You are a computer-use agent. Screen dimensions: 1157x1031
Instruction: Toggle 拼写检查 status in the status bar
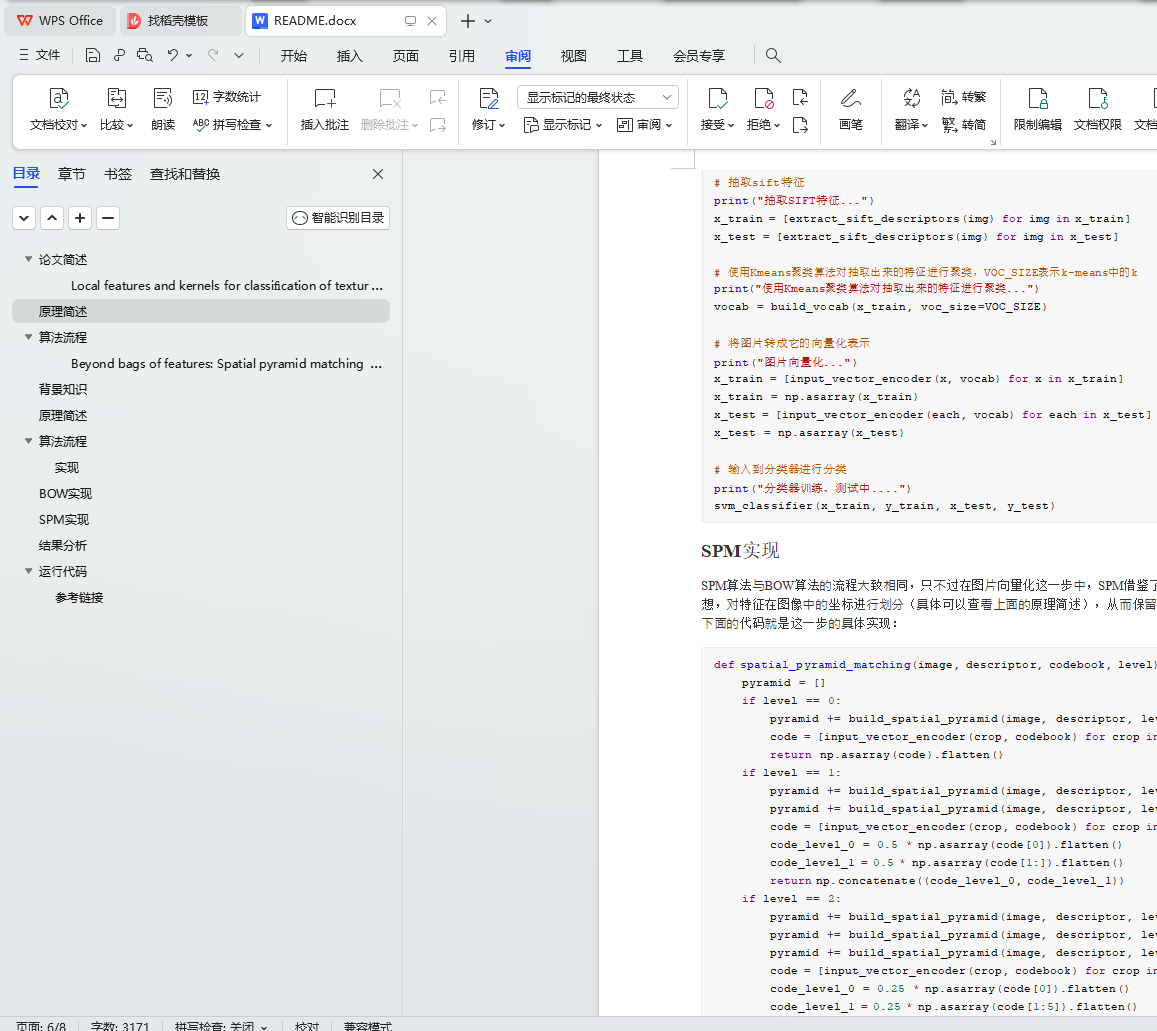(221, 1026)
